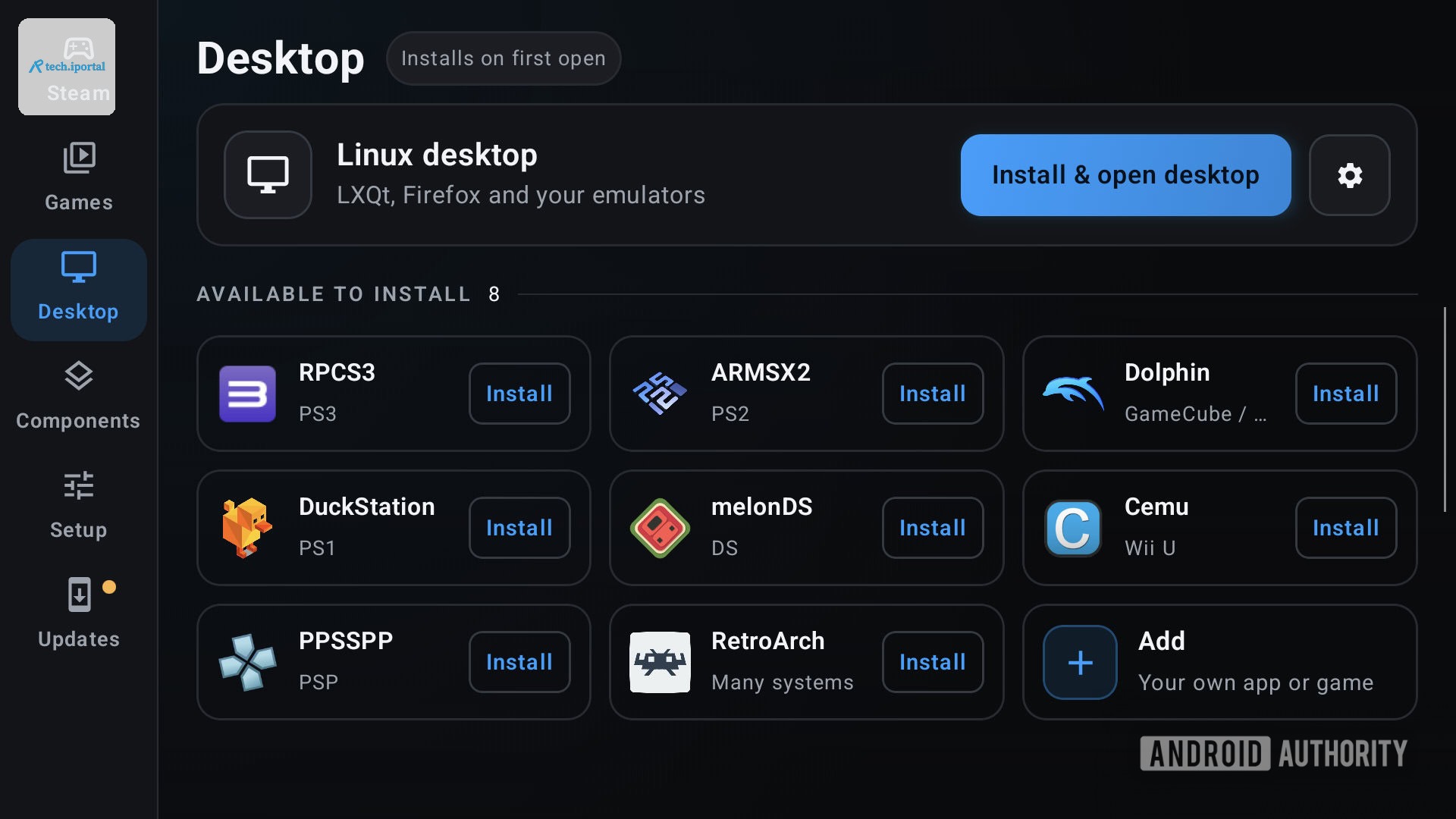Click the plus icon to add app
Viewport: 1456px width, 819px height.
tap(1080, 662)
